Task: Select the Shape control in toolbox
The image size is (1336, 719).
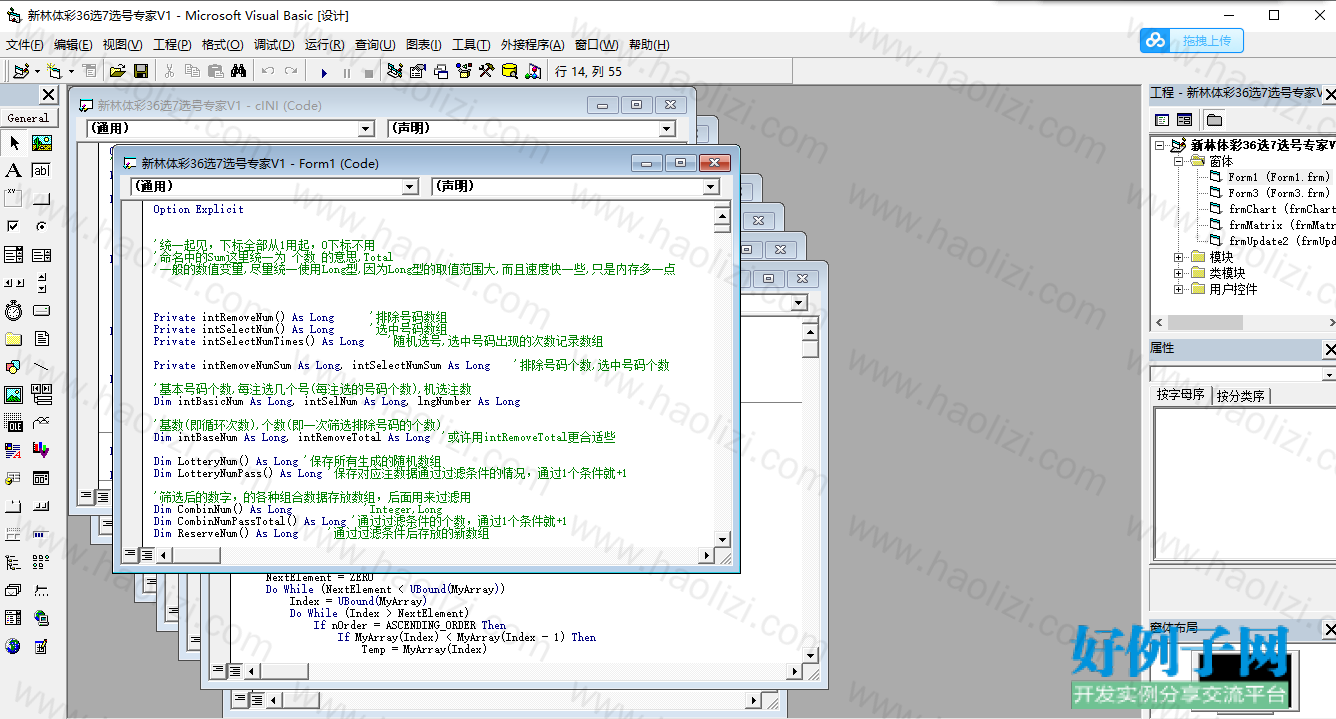Action: click(14, 367)
